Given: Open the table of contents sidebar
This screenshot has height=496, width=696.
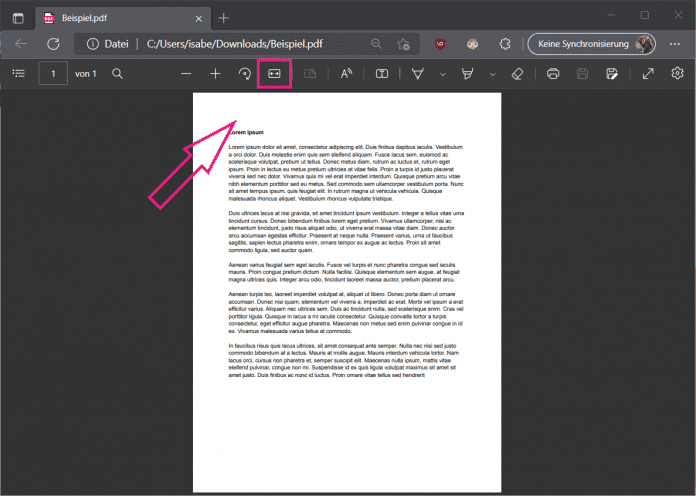Looking at the screenshot, I should (19, 74).
